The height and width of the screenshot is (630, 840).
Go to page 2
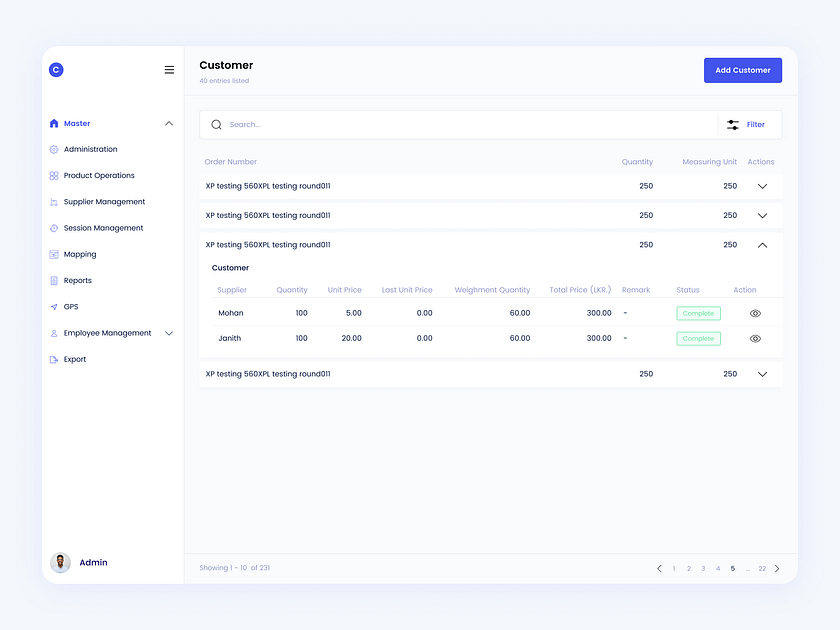point(689,568)
